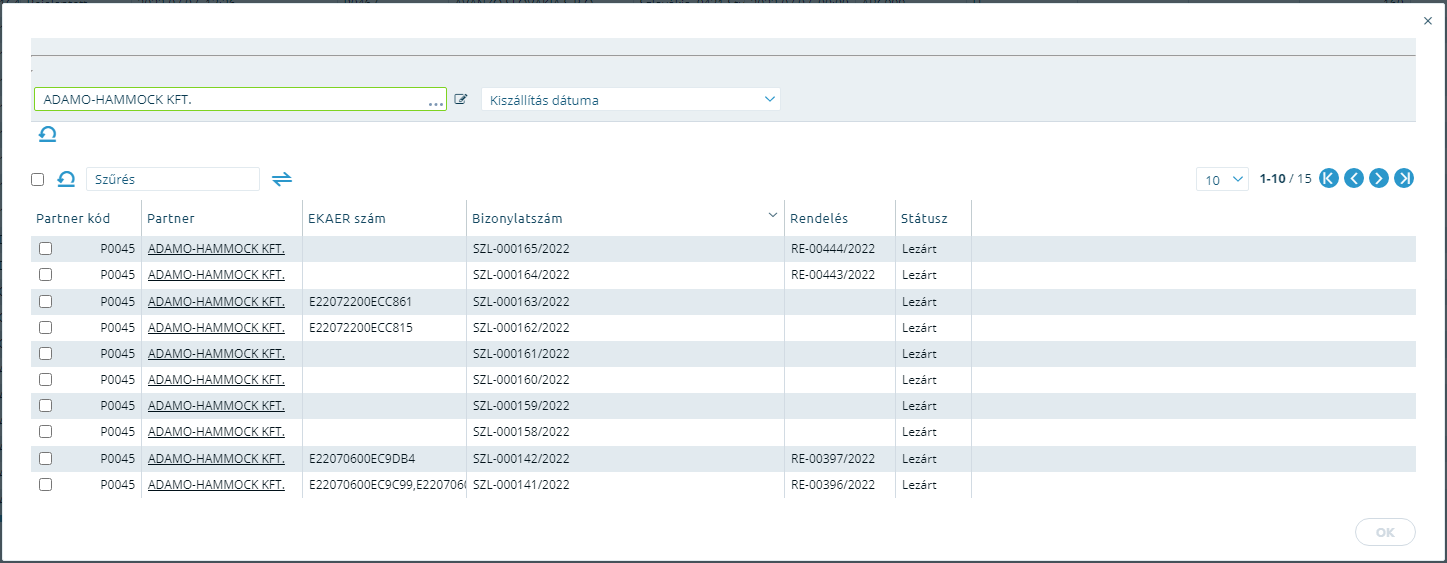Screen dimensions: 1447x563
Task: Click the 1-10 / 15 page counter
Action: tap(1285, 179)
